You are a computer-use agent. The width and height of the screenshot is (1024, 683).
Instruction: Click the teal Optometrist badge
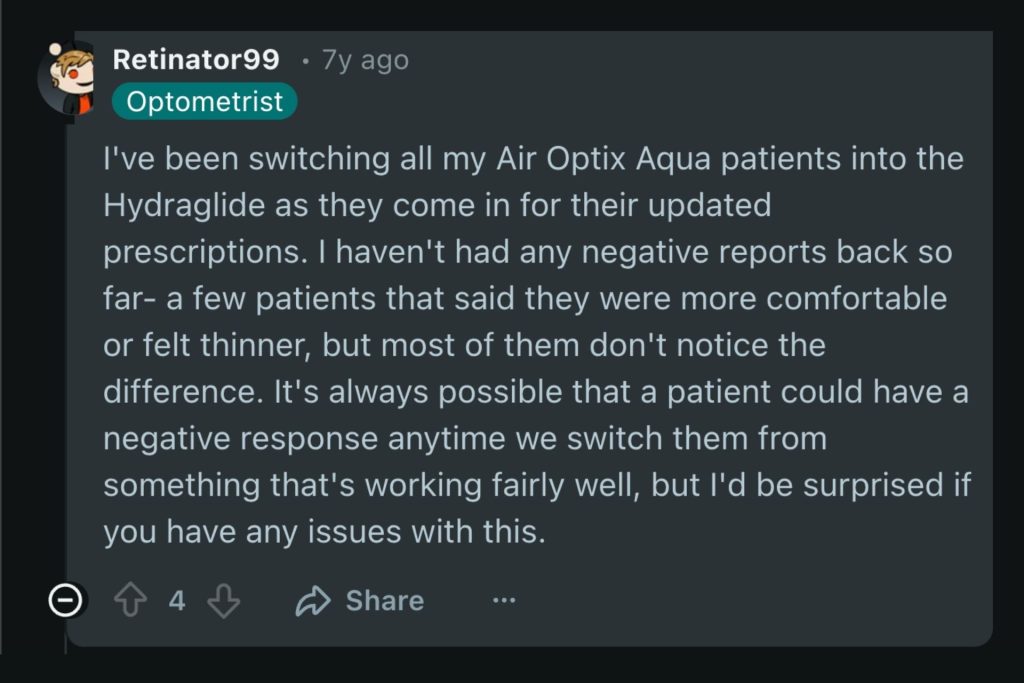tap(204, 100)
